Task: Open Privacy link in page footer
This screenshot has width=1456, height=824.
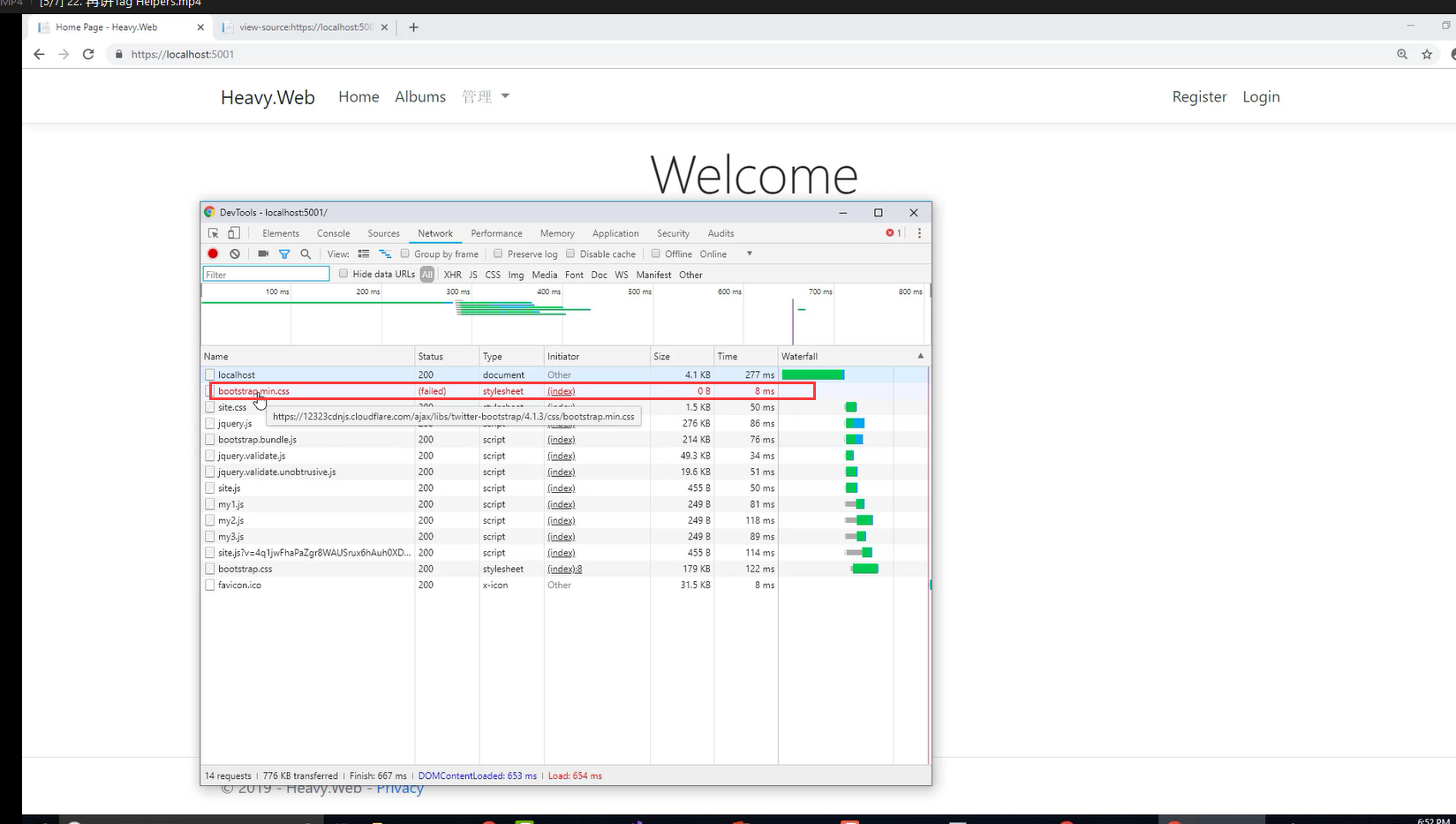Action: (x=400, y=789)
